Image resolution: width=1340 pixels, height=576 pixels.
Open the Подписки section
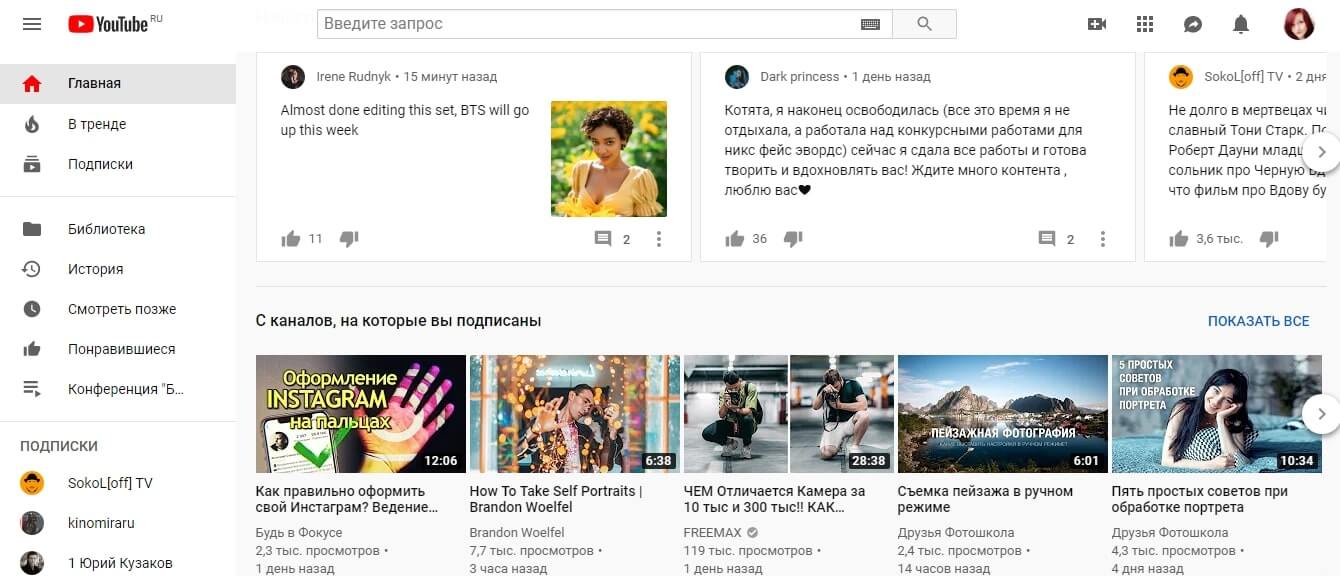tap(87, 164)
